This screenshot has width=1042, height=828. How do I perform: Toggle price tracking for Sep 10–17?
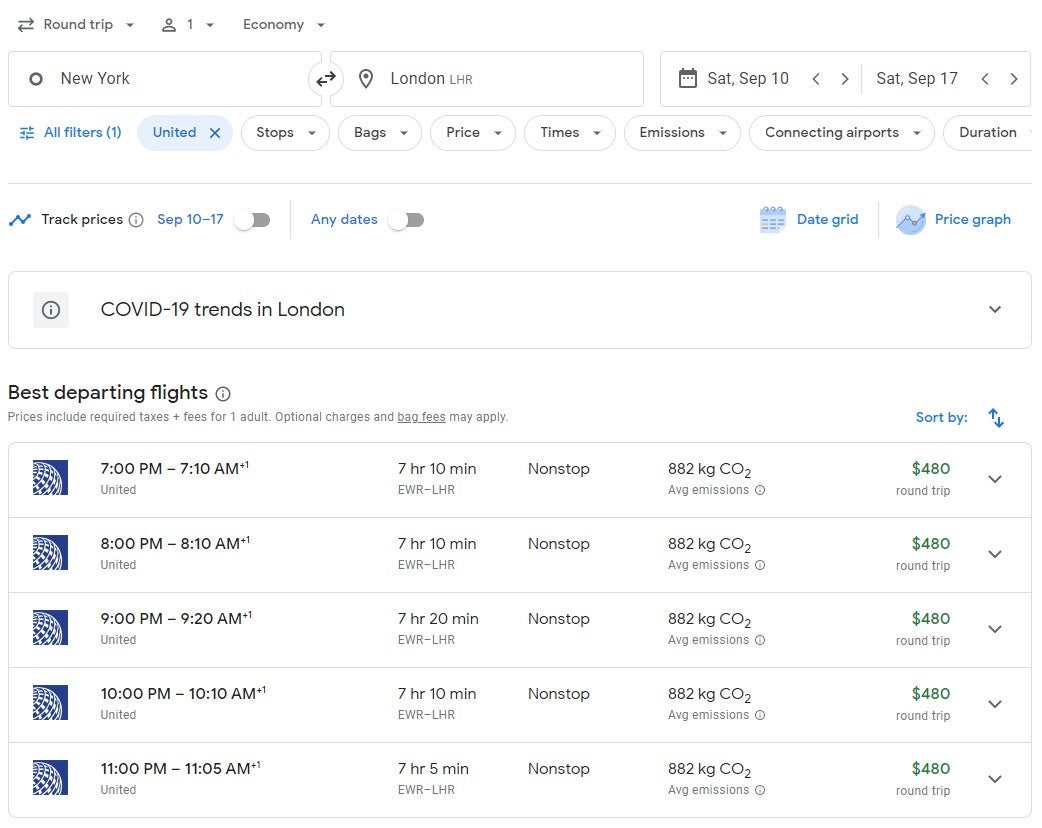point(252,220)
